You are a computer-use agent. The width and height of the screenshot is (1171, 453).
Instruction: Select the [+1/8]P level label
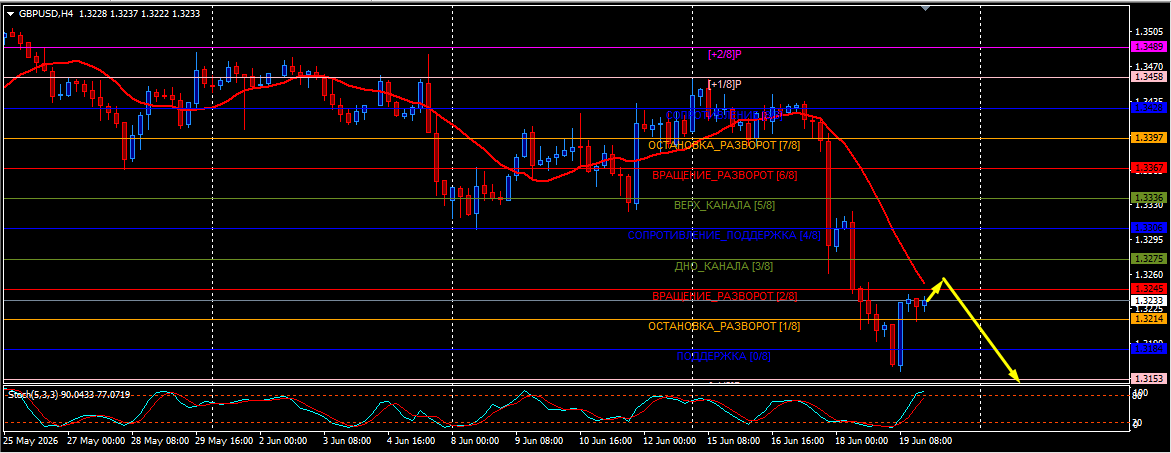pos(724,84)
